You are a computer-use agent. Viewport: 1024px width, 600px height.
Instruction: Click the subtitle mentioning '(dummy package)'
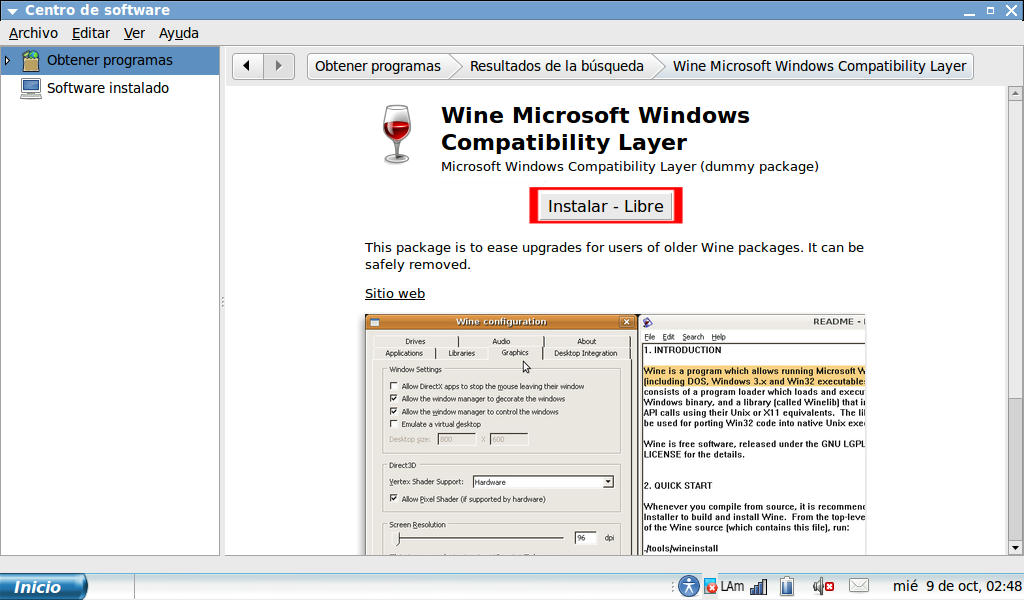coord(630,166)
